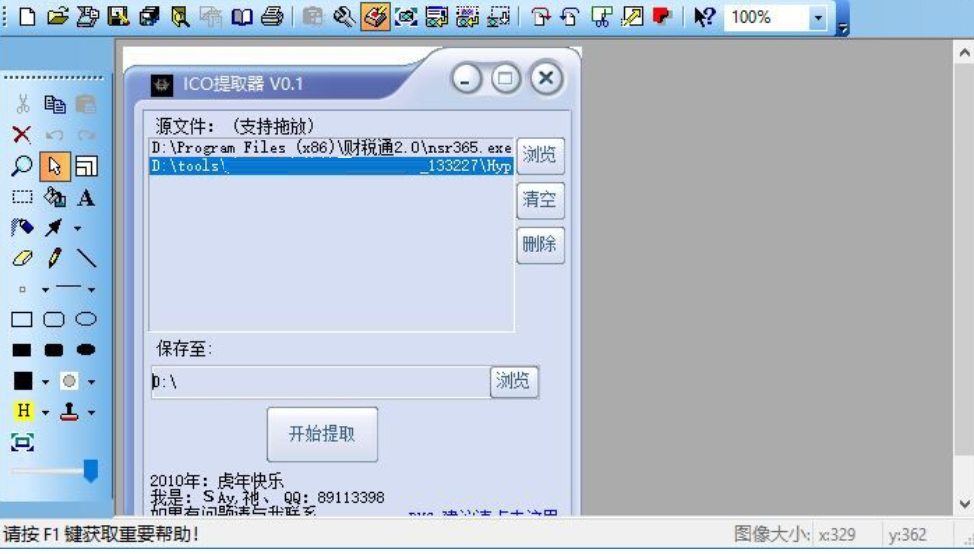Click the save-all stacked disks icon
Image resolution: width=974 pixels, height=554 pixels.
click(x=149, y=17)
